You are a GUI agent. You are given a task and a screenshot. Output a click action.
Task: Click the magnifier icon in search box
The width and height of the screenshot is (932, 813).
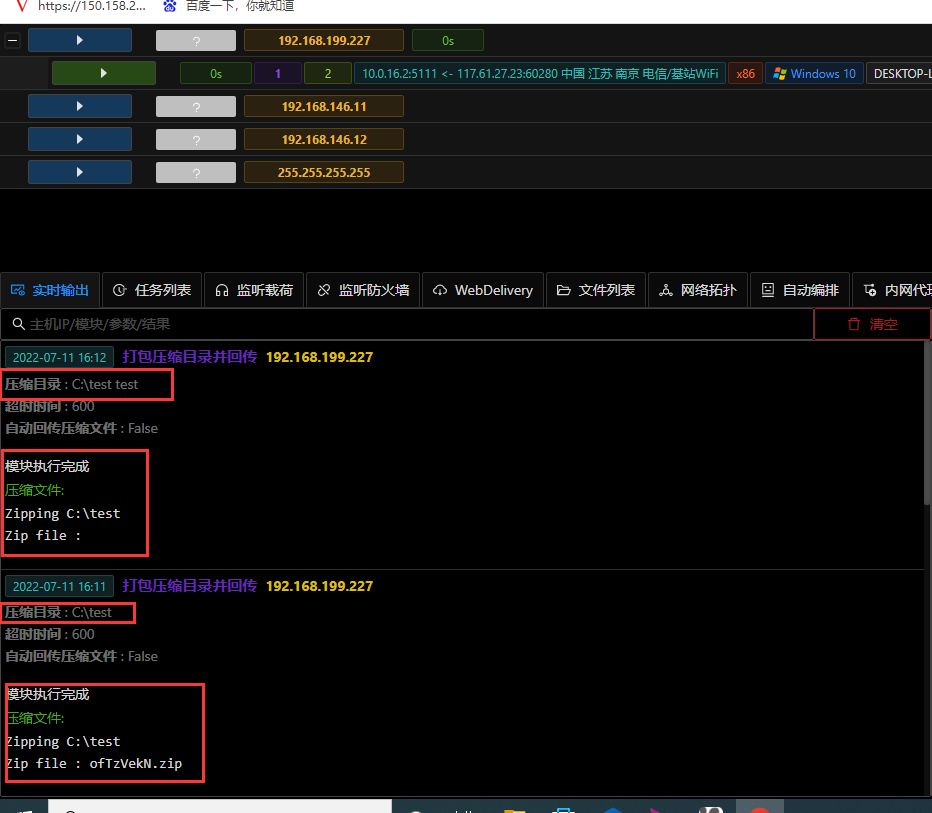18,324
